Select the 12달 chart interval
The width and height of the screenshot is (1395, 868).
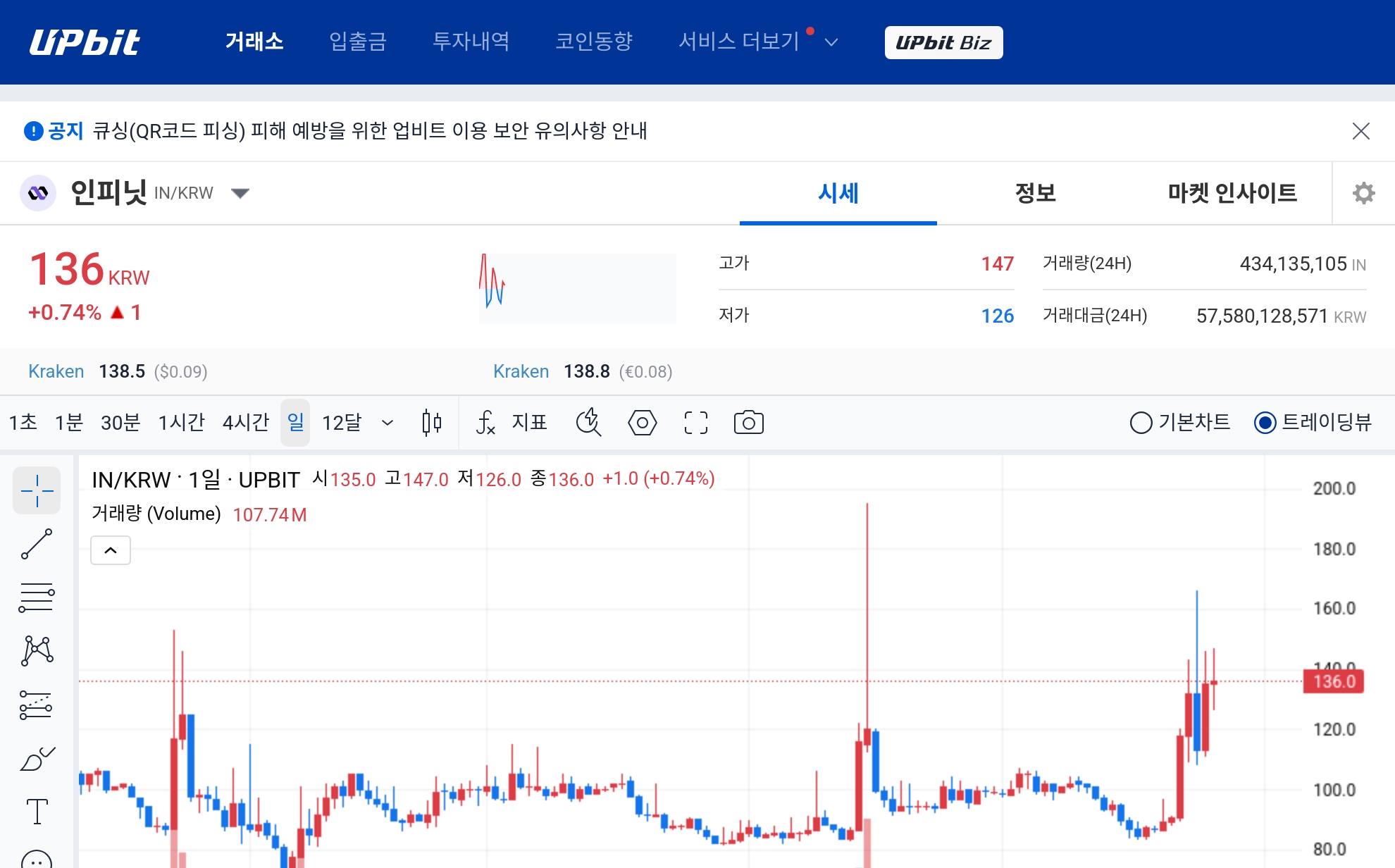[342, 422]
